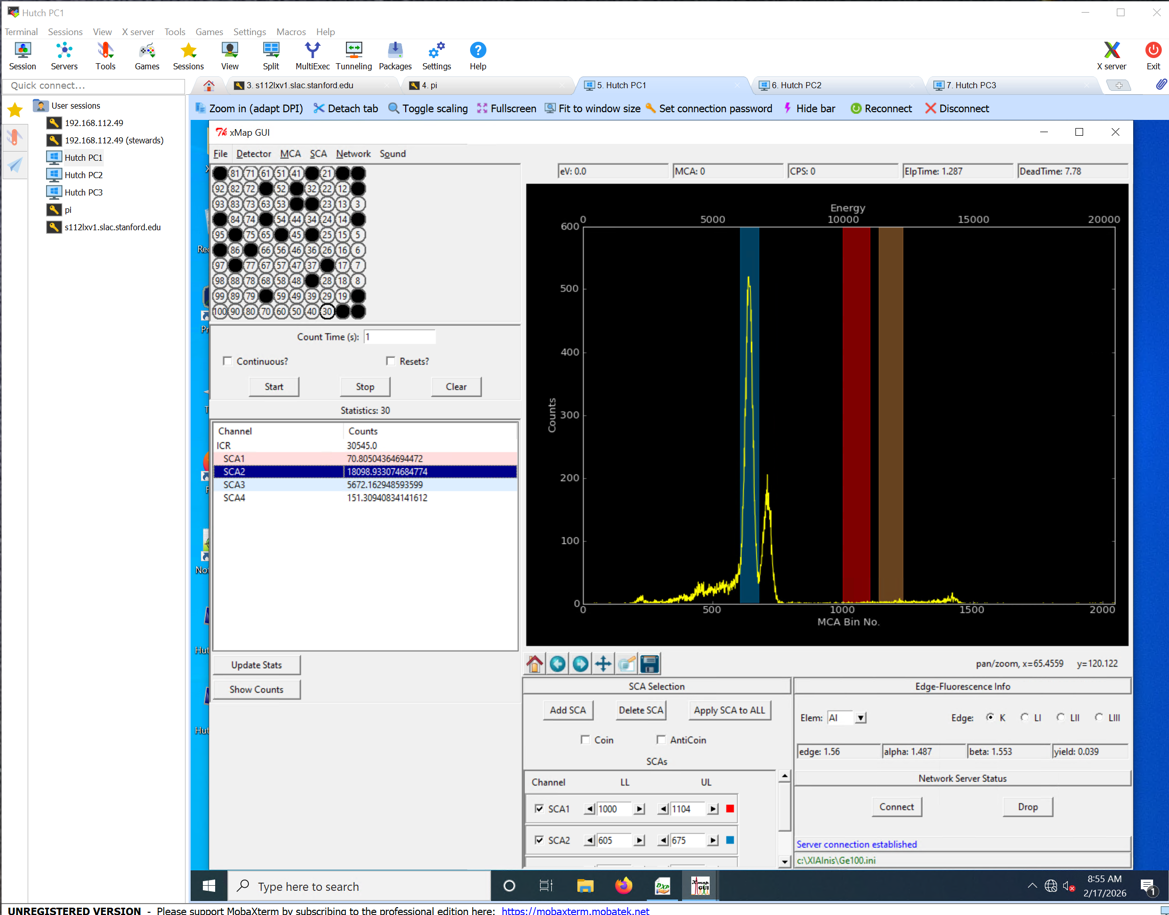Click the Count Time input field
Viewport: 1169px width, 915px height.
point(399,337)
